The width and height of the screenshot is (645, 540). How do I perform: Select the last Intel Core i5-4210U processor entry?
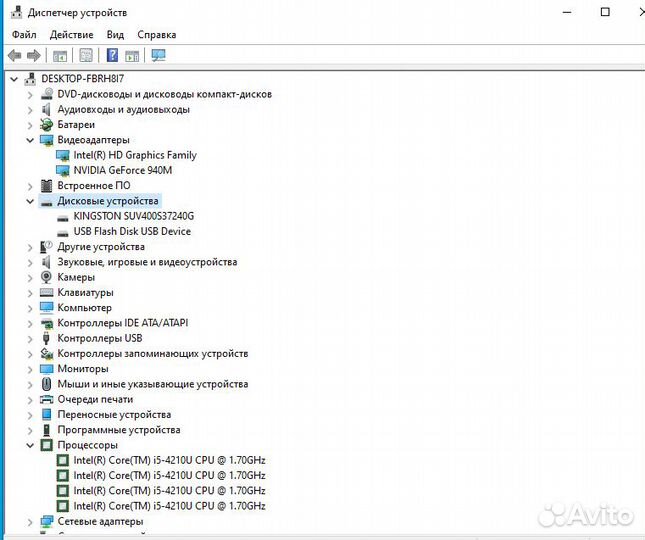coord(169,506)
